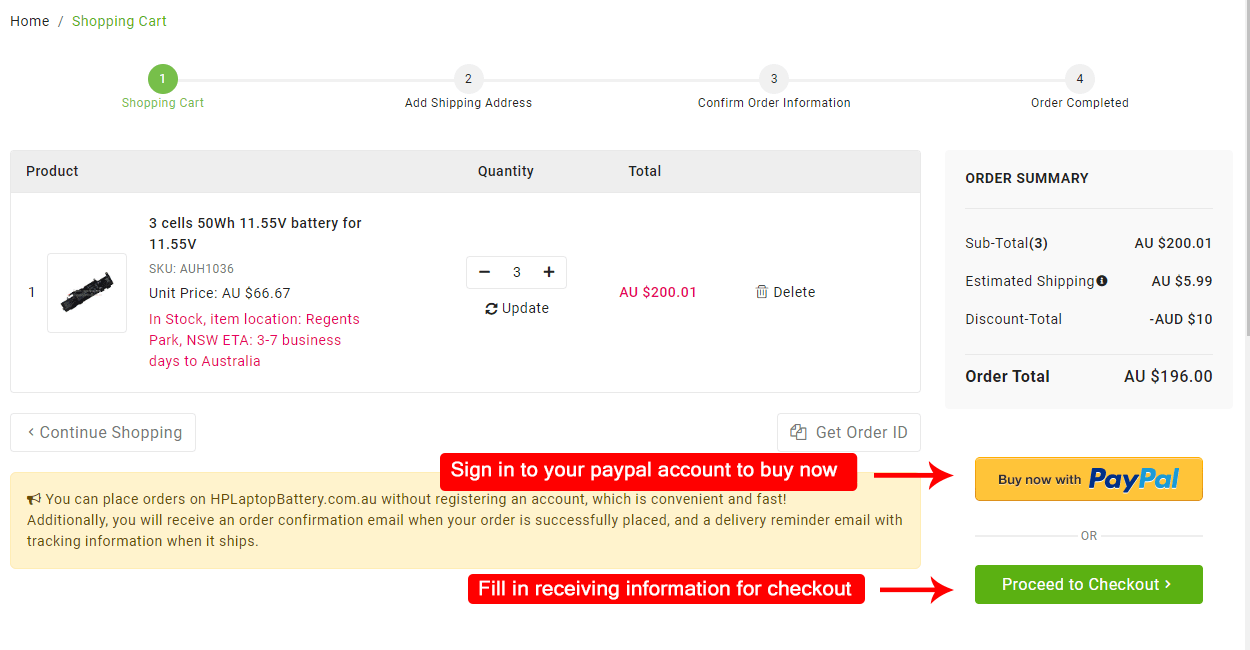Open the battery product thumbnail

(x=87, y=292)
